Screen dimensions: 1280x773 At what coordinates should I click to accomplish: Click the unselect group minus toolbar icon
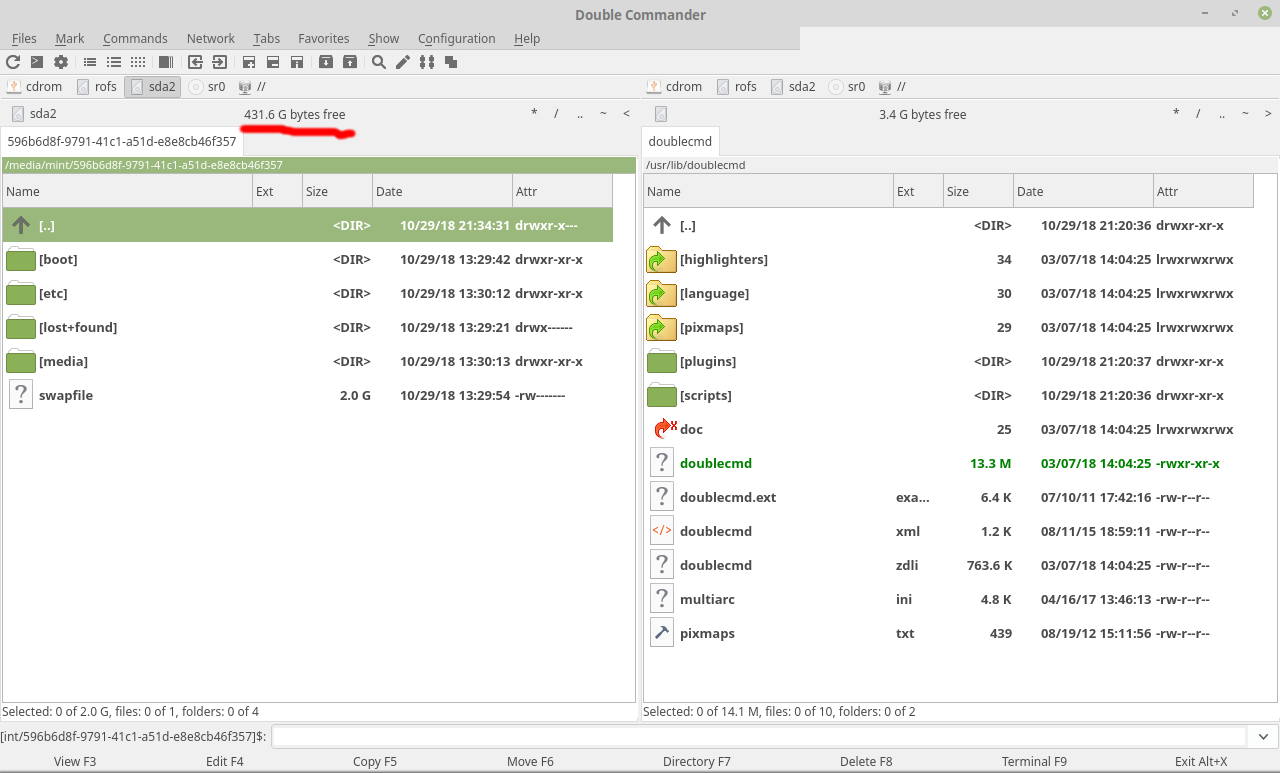pyautogui.click(x=273, y=62)
